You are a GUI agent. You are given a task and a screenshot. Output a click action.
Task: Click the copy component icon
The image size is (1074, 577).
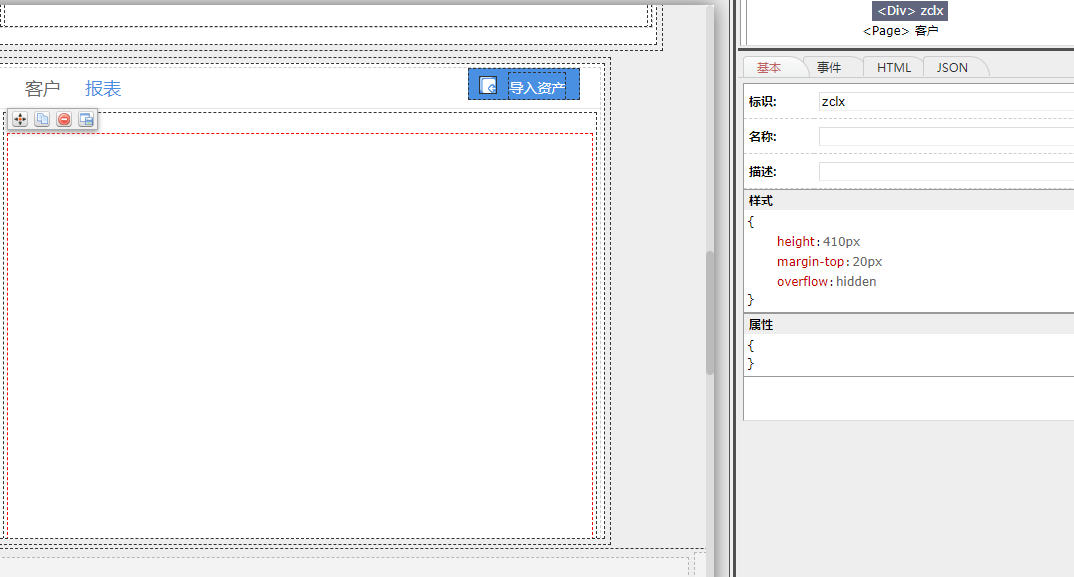42,119
